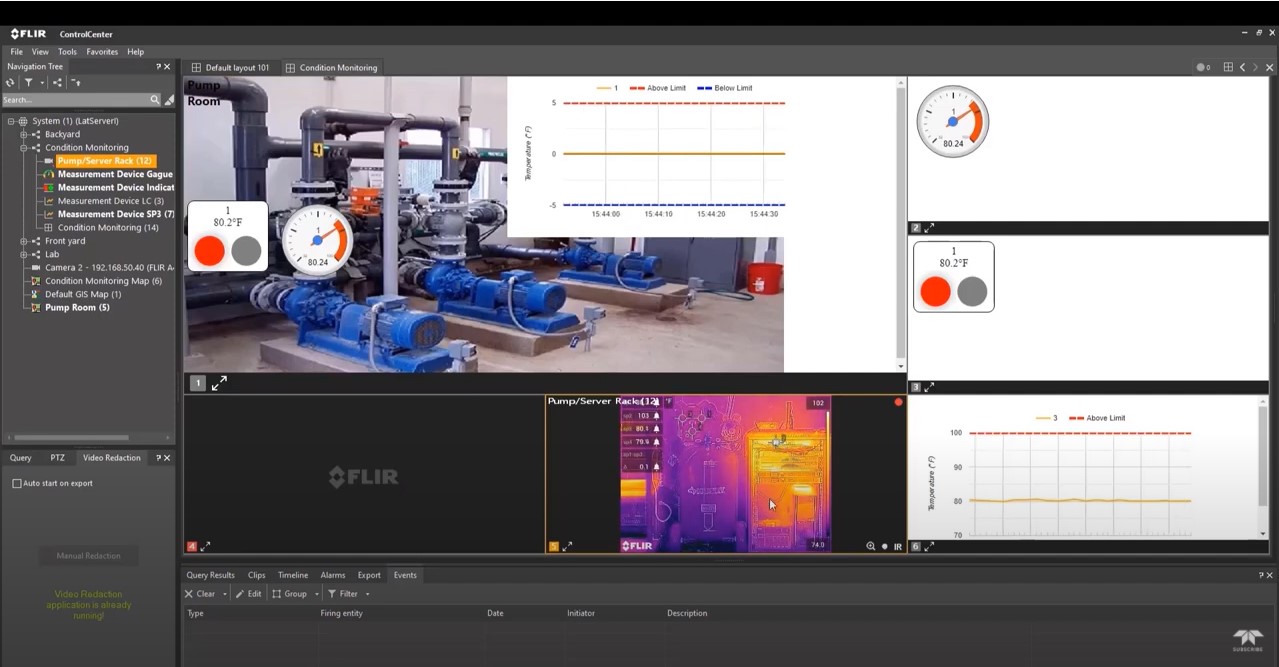The image size is (1279, 667).
Task: Maximize chart tile 6 with expand arrows
Action: pyautogui.click(x=929, y=546)
